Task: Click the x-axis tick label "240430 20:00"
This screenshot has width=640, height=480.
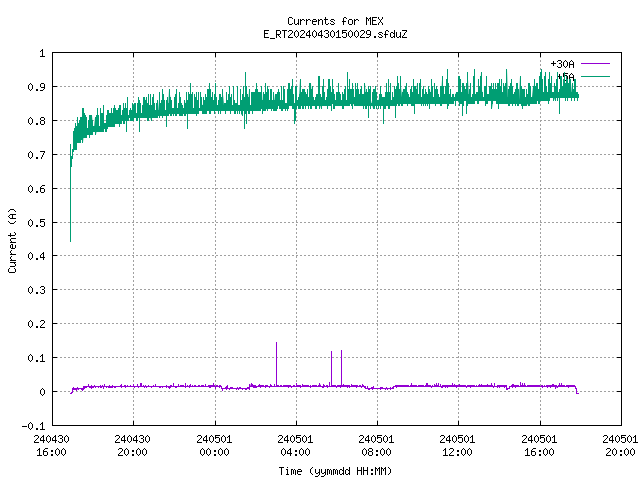Action: 132,445
